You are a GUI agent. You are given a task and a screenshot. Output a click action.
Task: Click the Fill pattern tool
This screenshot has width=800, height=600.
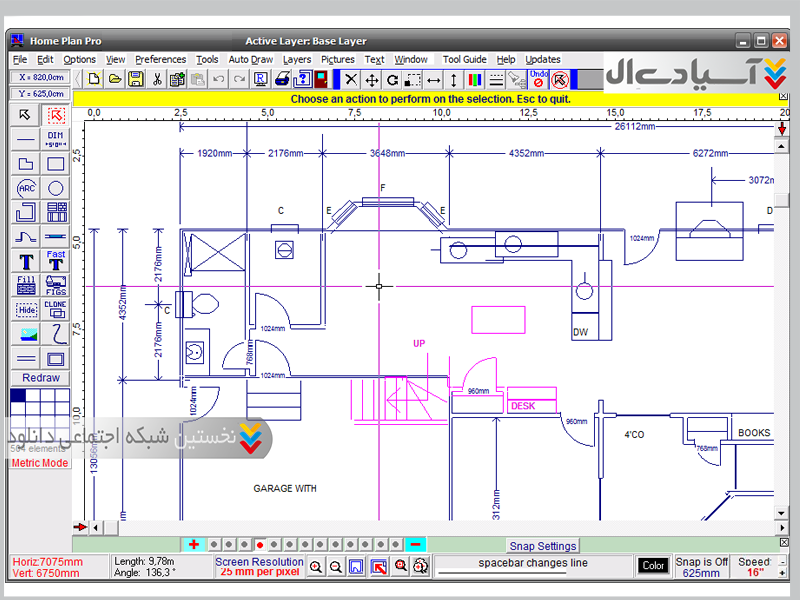coord(26,285)
